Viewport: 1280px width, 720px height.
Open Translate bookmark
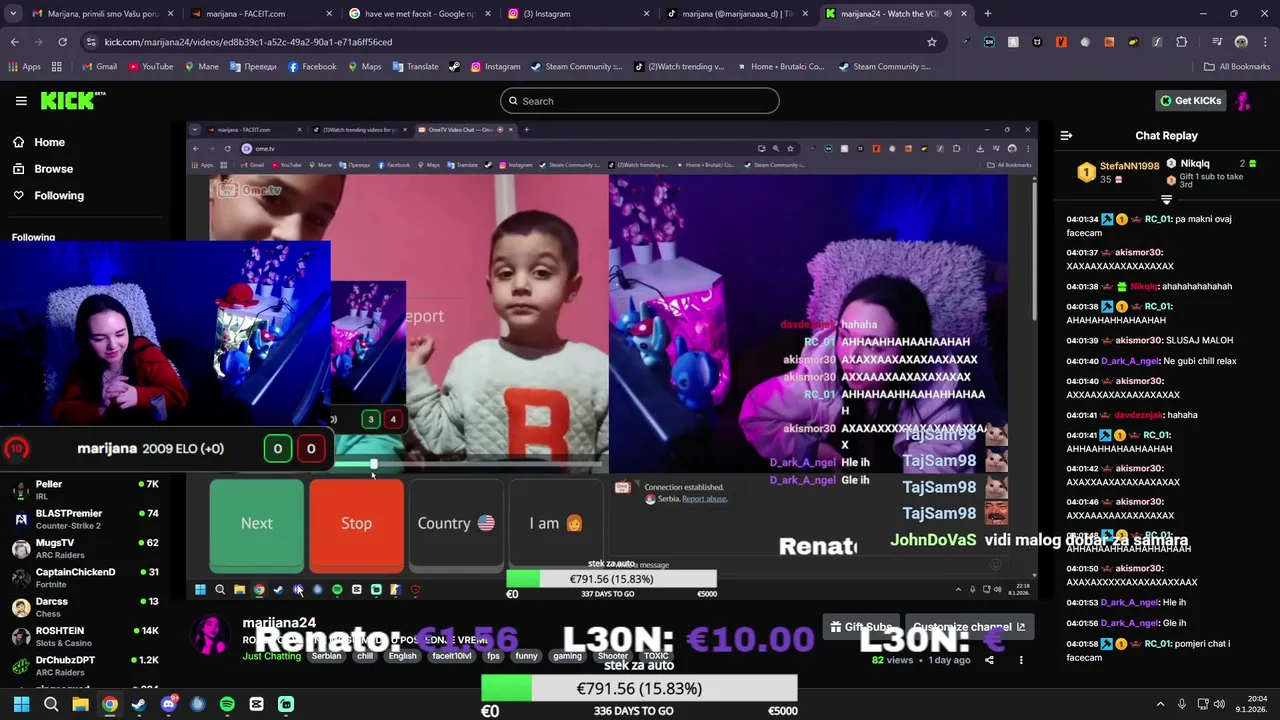tap(415, 67)
